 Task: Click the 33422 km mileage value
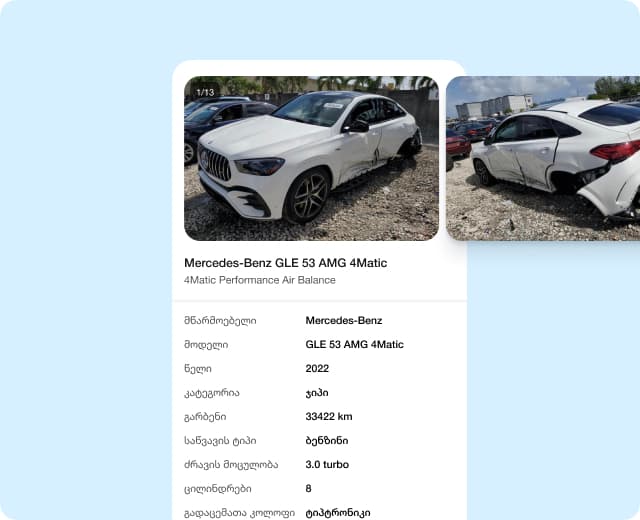pos(329,417)
